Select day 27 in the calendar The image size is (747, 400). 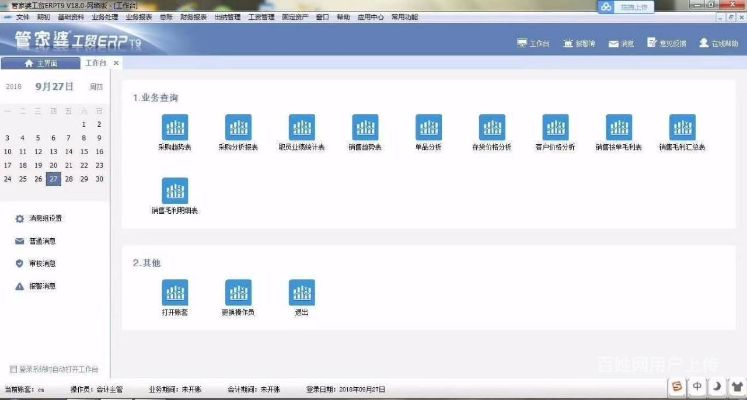(53, 179)
